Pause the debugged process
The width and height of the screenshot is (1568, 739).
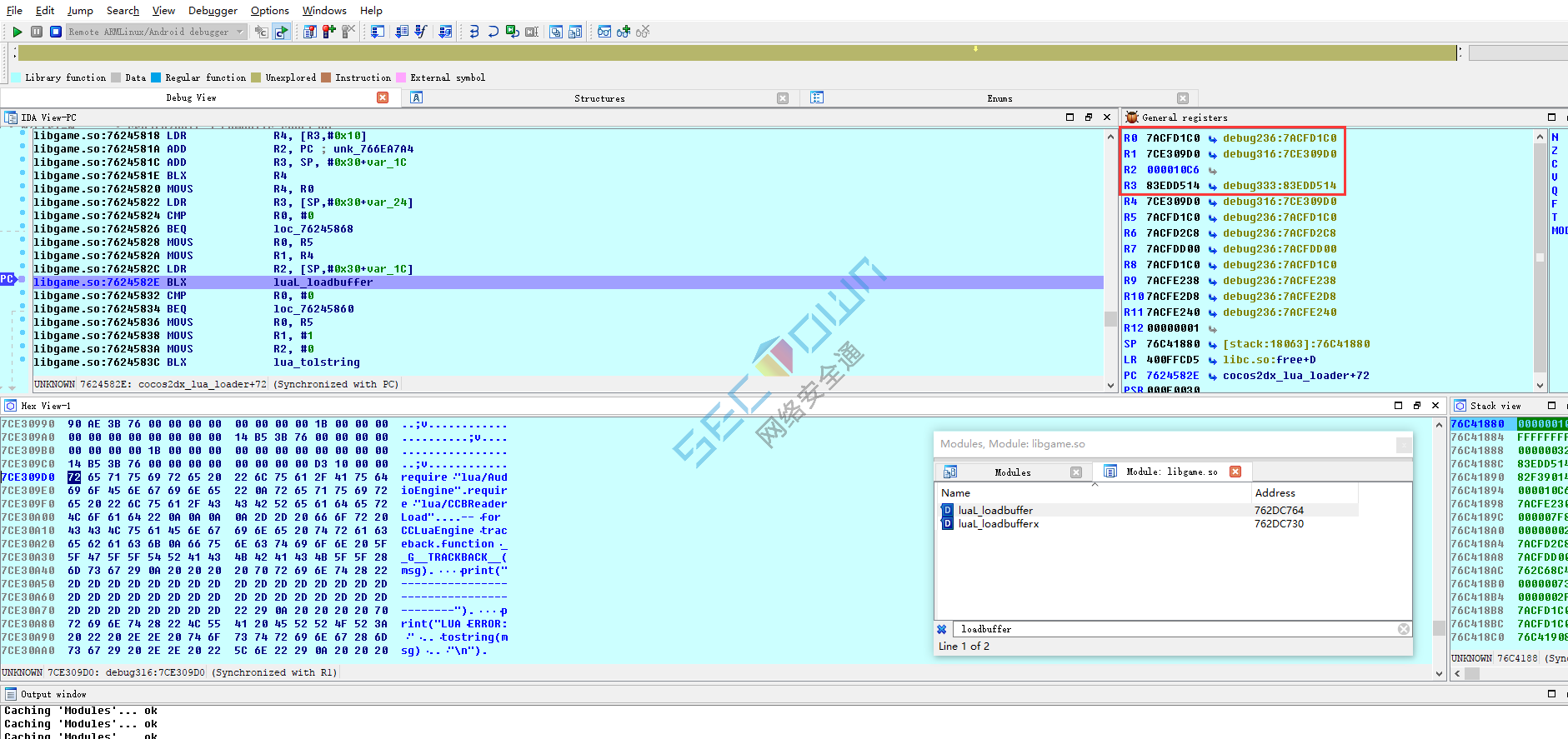coord(37,32)
